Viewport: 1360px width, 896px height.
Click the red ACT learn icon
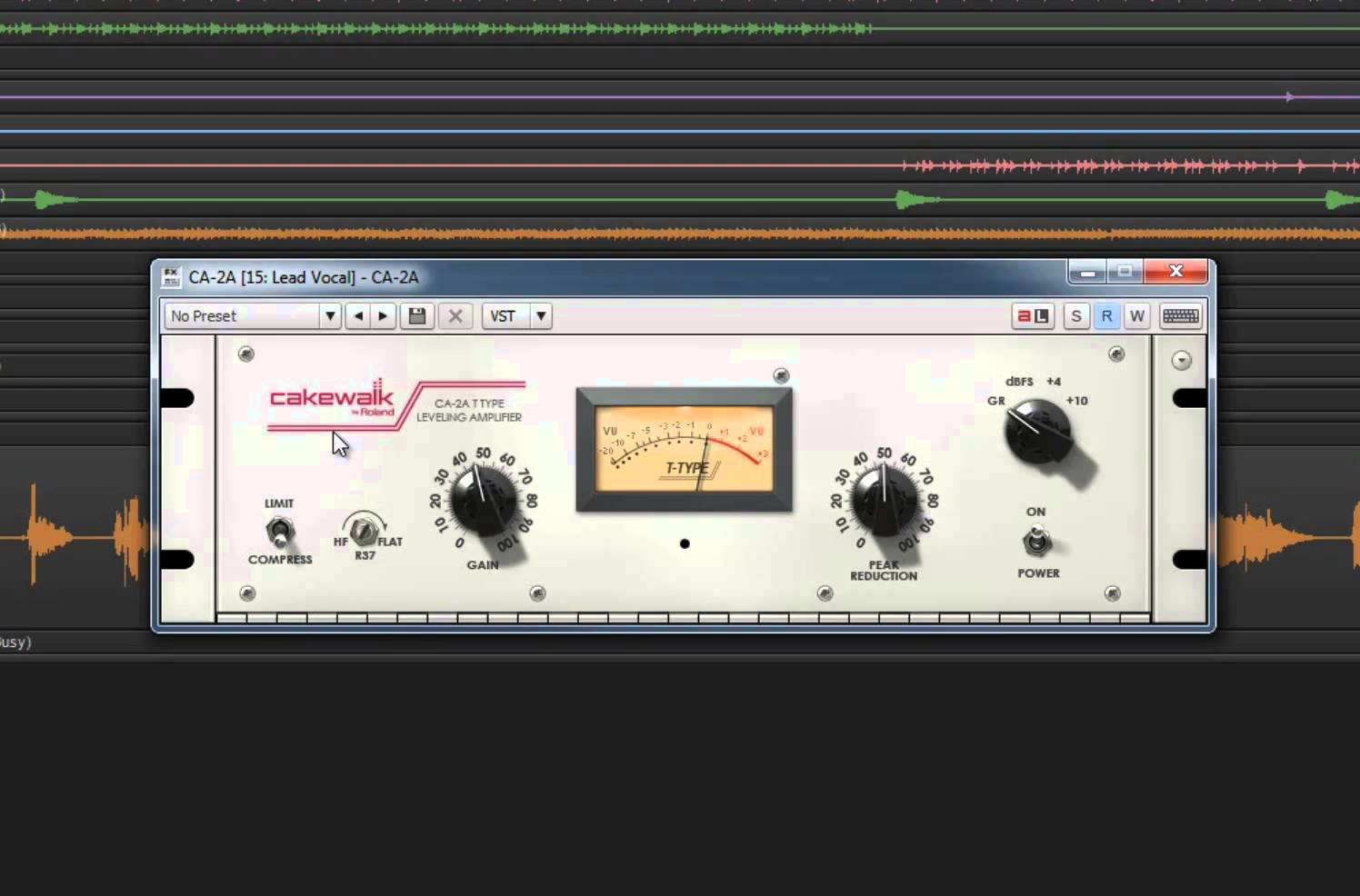[1032, 316]
